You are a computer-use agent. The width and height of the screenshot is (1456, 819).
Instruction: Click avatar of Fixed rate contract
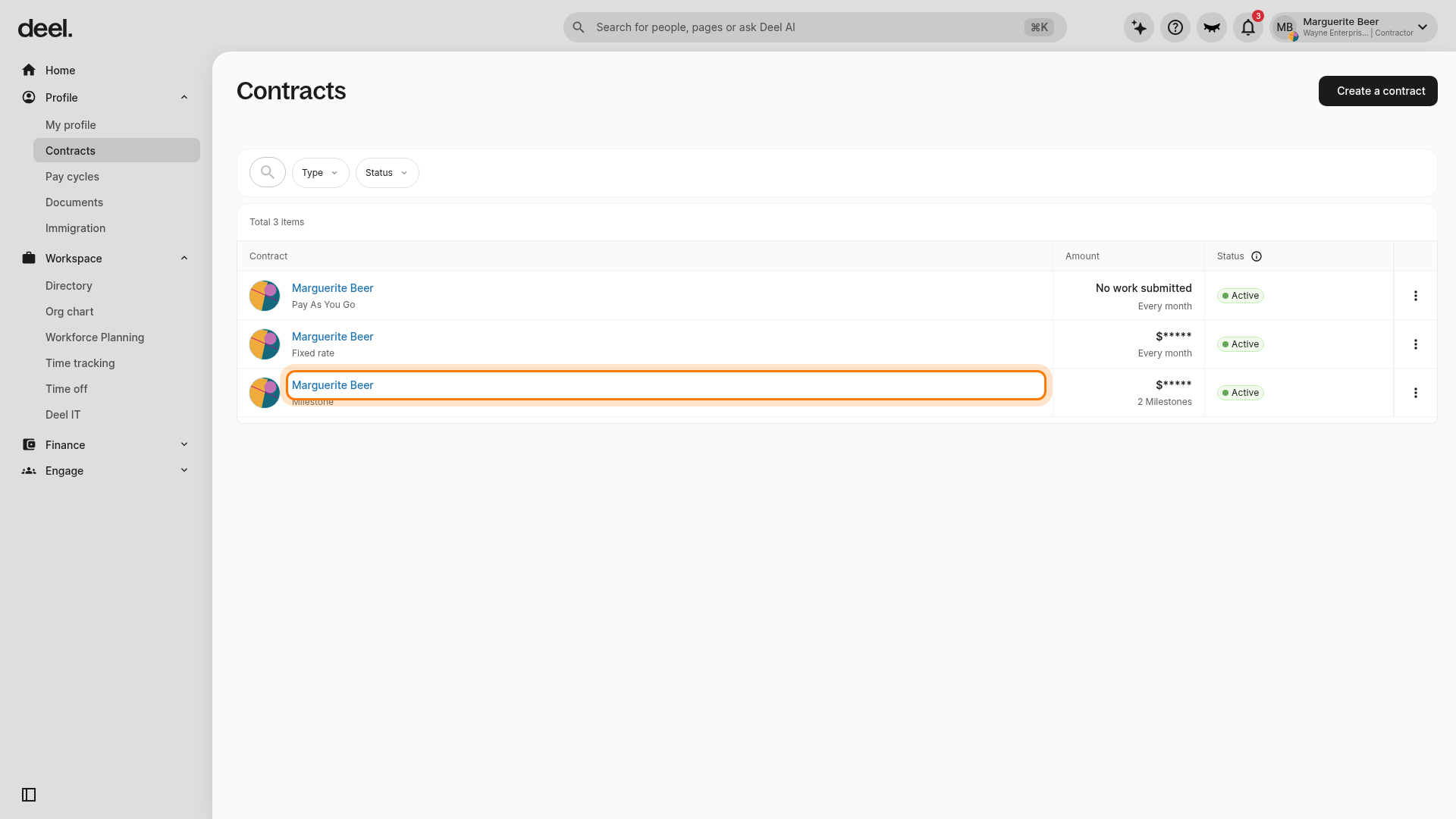tap(265, 344)
